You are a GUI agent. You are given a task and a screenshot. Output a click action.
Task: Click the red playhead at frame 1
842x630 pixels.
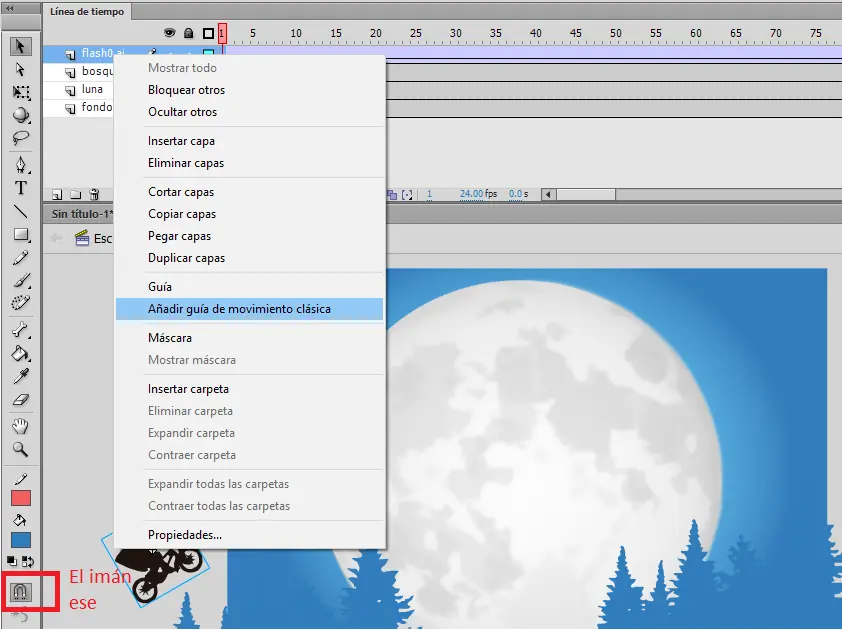click(222, 33)
